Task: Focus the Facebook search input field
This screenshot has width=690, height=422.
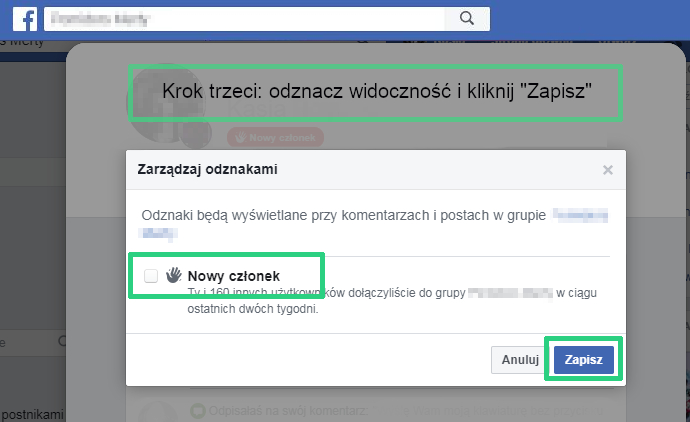Action: 244,18
